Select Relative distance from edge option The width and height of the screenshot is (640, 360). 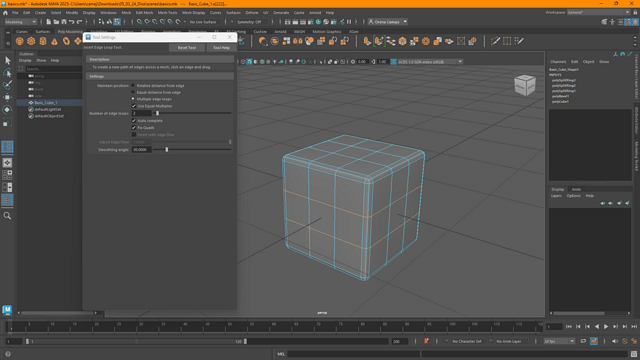[133, 86]
